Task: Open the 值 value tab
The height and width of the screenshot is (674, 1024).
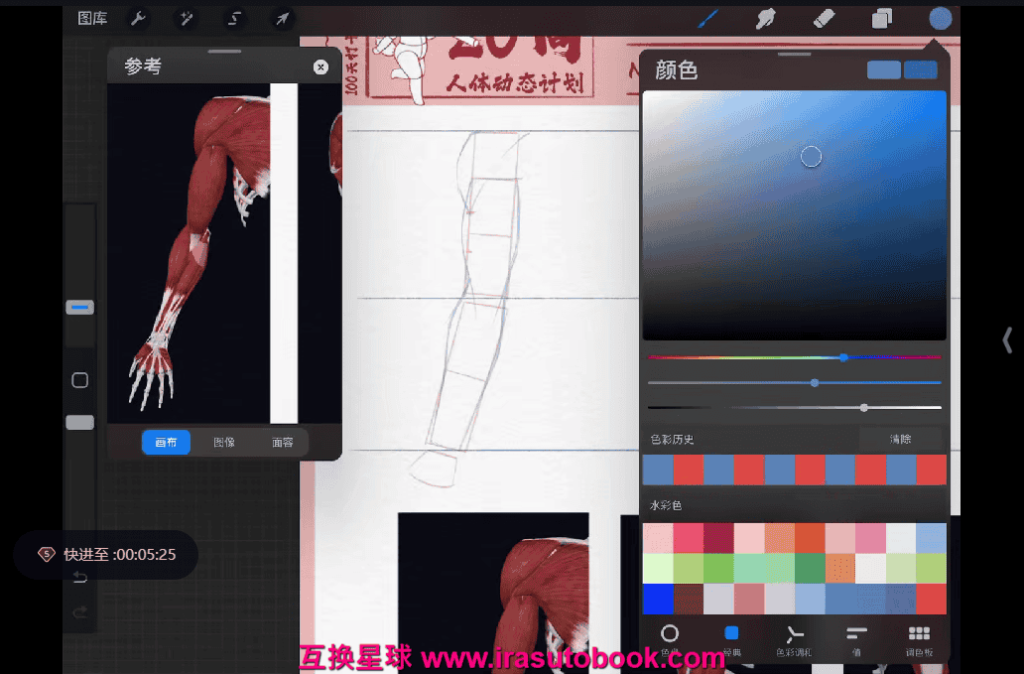Action: click(856, 639)
